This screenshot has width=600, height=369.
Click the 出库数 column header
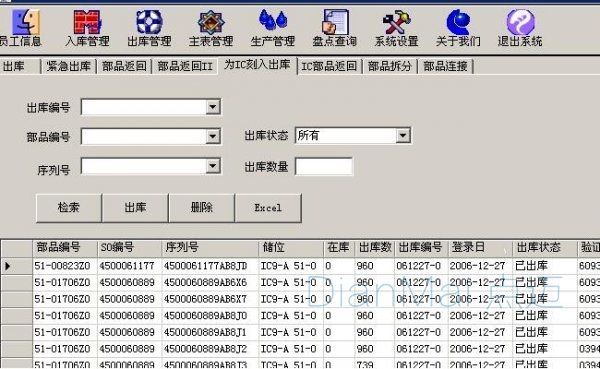(375, 248)
